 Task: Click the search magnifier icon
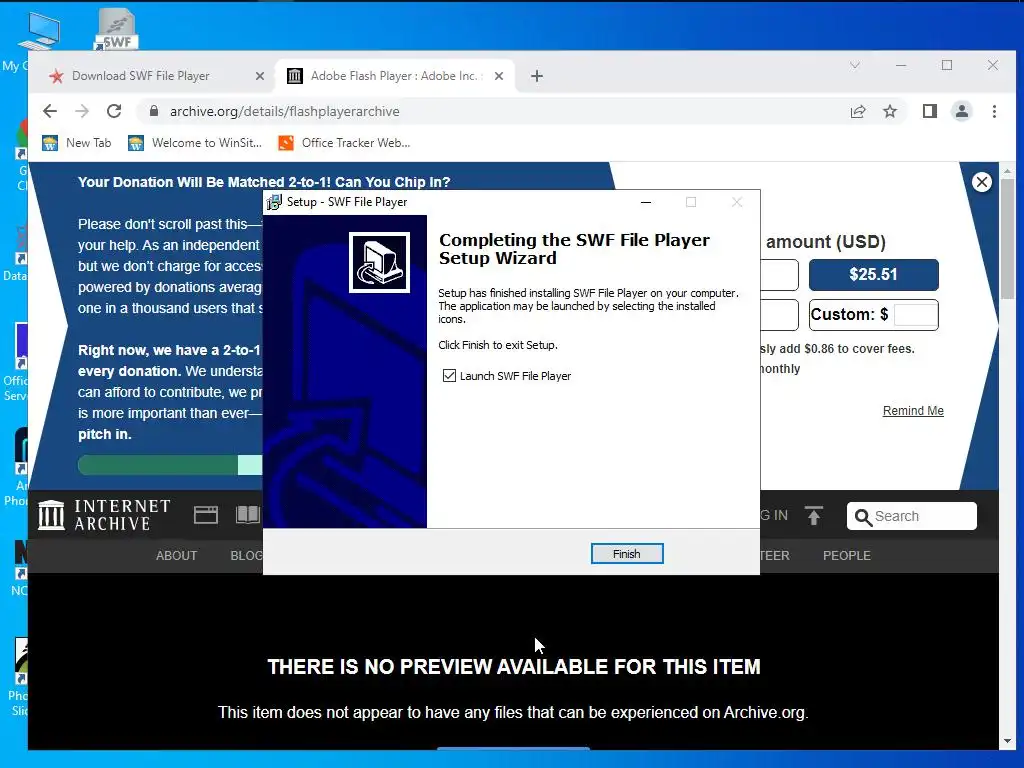click(863, 517)
